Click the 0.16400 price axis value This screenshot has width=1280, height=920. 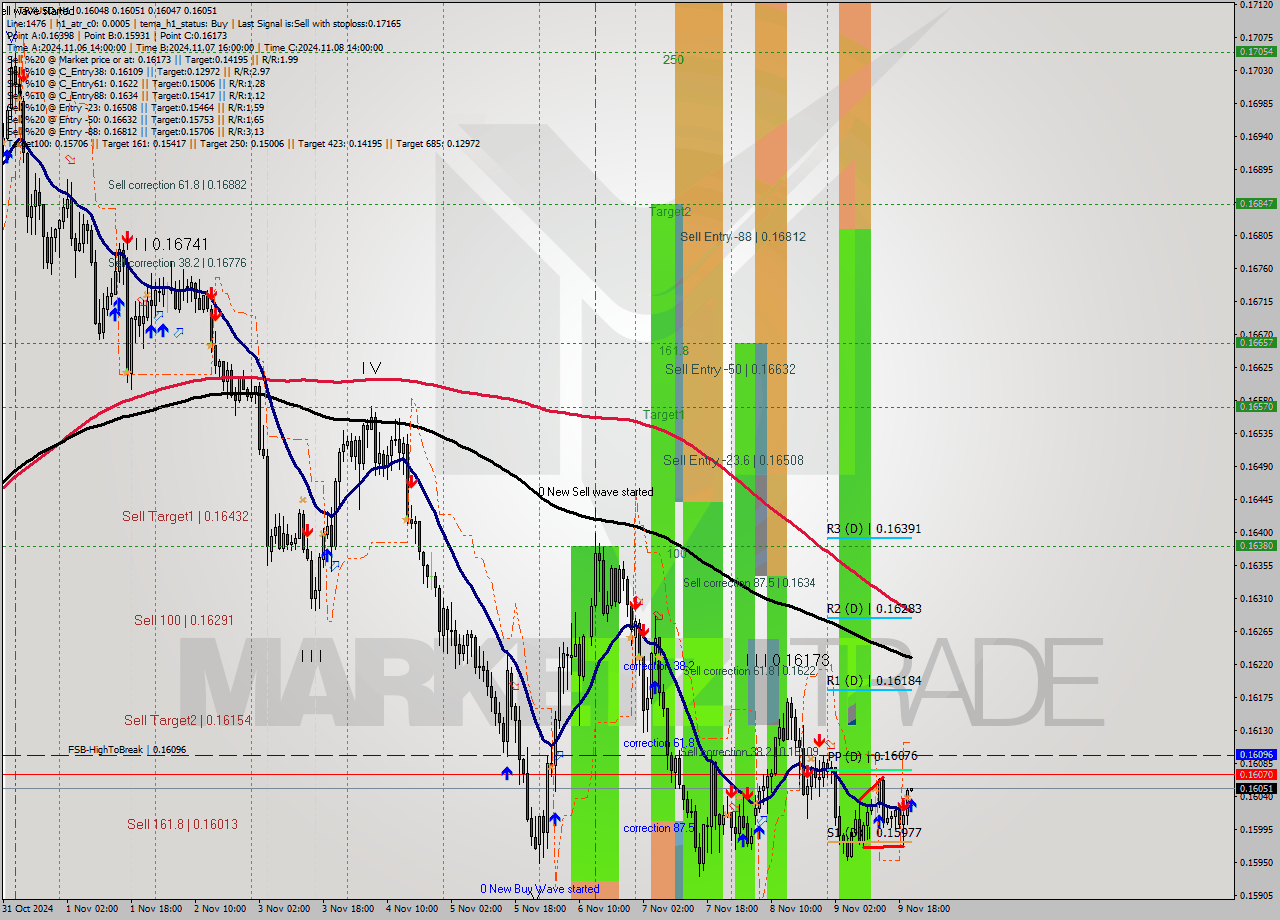click(1255, 532)
